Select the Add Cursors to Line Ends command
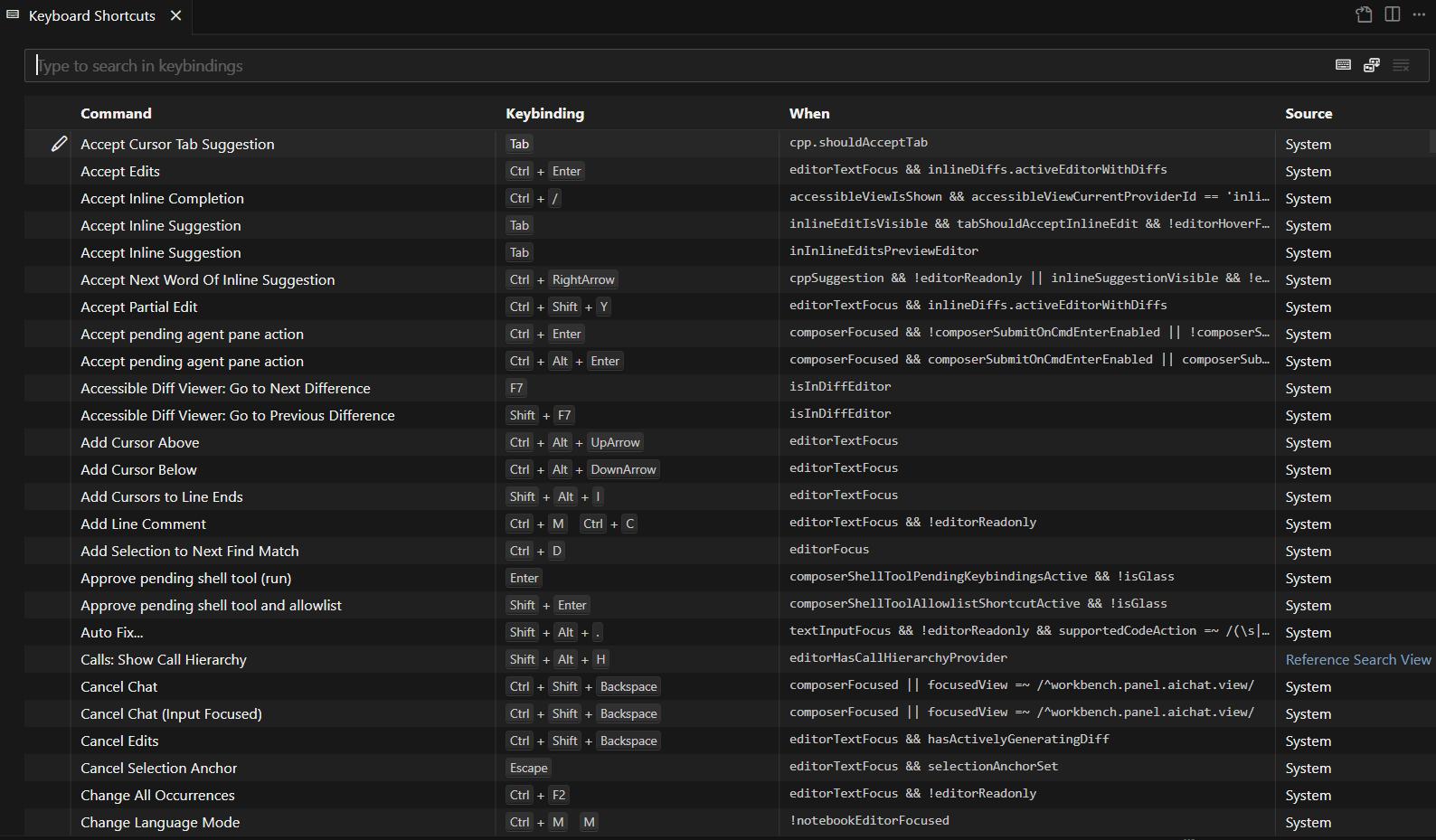Screen dimensions: 1436x840 161,496
